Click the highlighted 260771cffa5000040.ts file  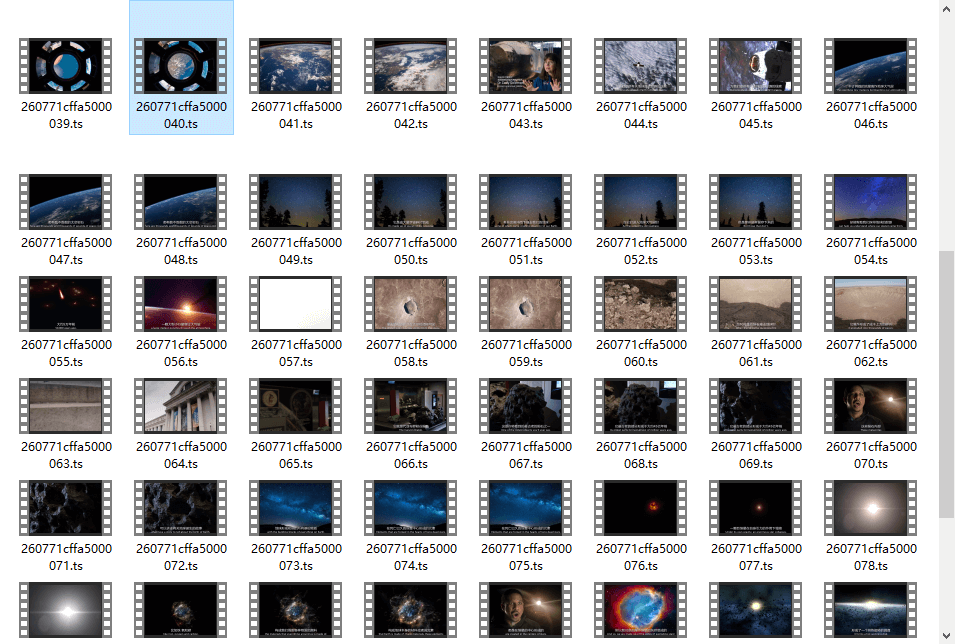click(x=181, y=67)
